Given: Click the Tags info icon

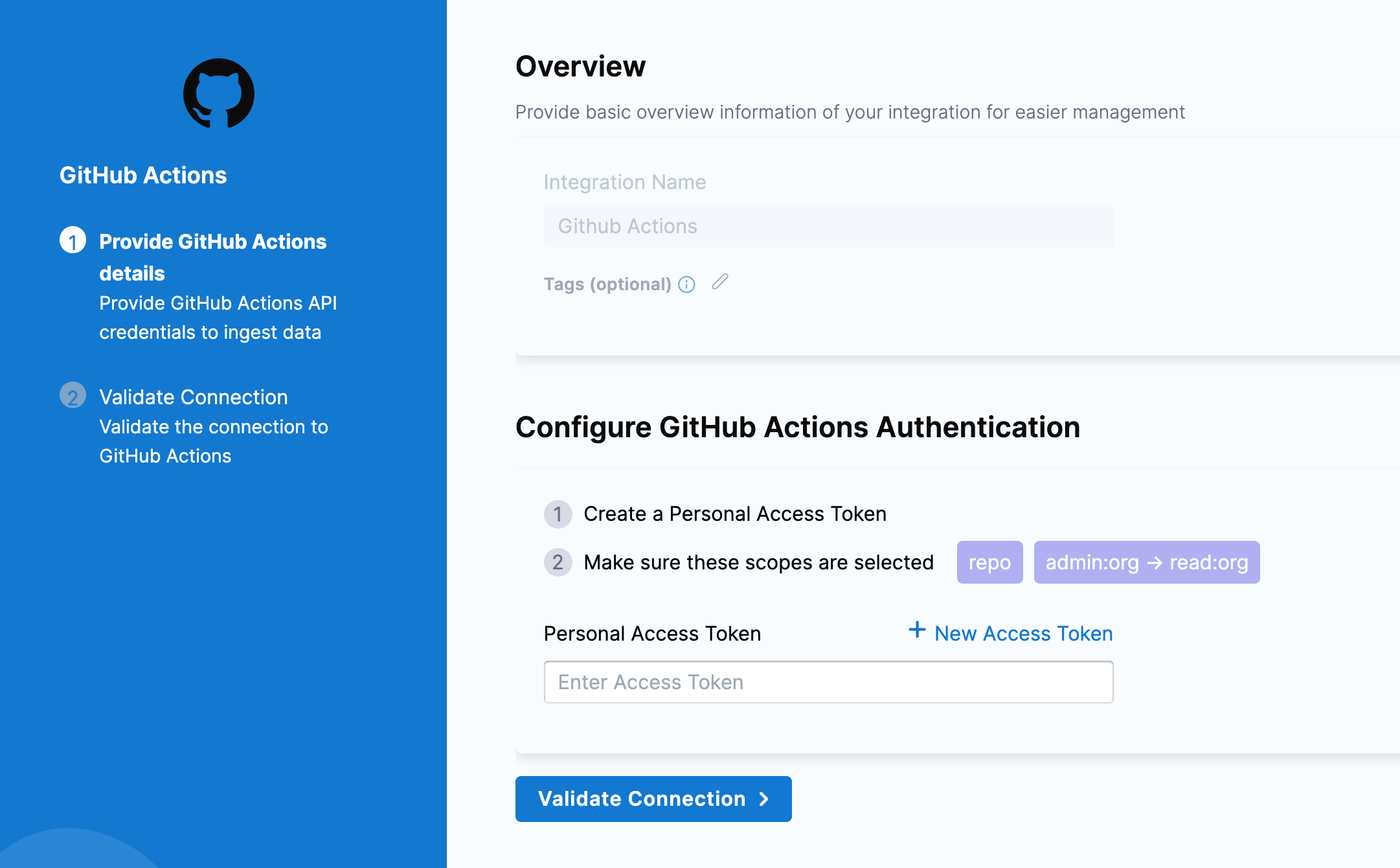Looking at the screenshot, I should (x=686, y=284).
